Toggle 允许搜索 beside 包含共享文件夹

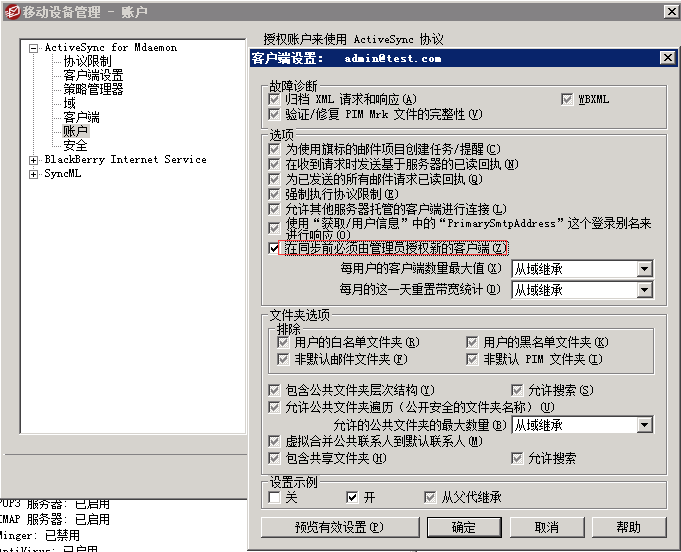click(x=517, y=458)
